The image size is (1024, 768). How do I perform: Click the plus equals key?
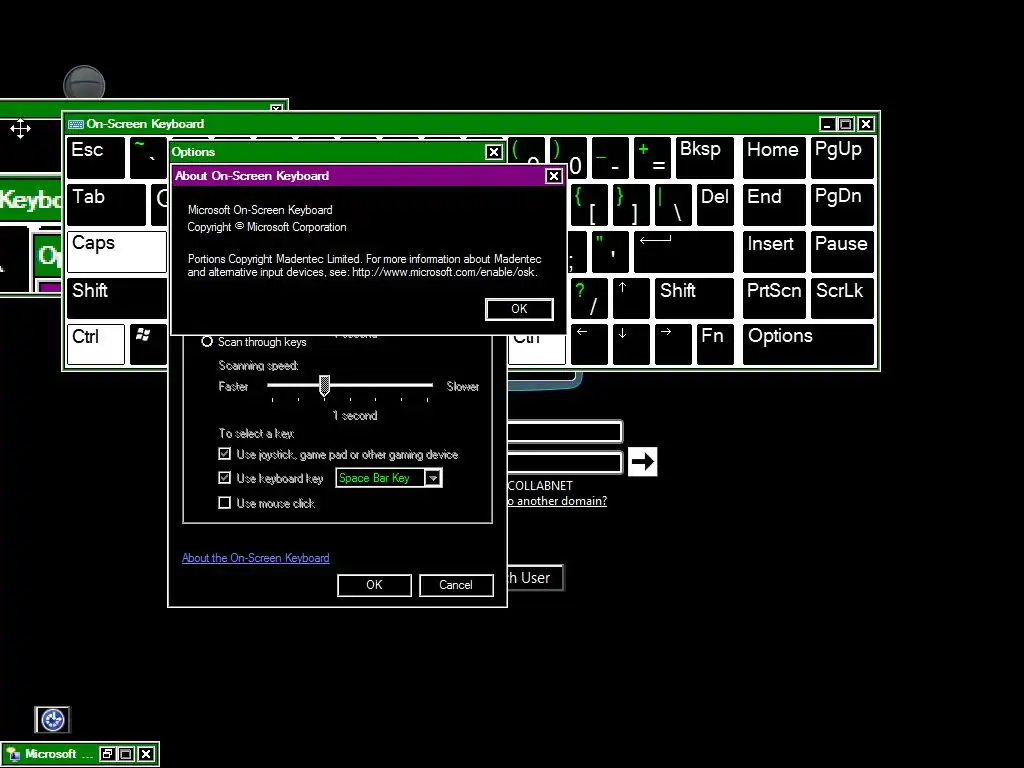click(652, 157)
